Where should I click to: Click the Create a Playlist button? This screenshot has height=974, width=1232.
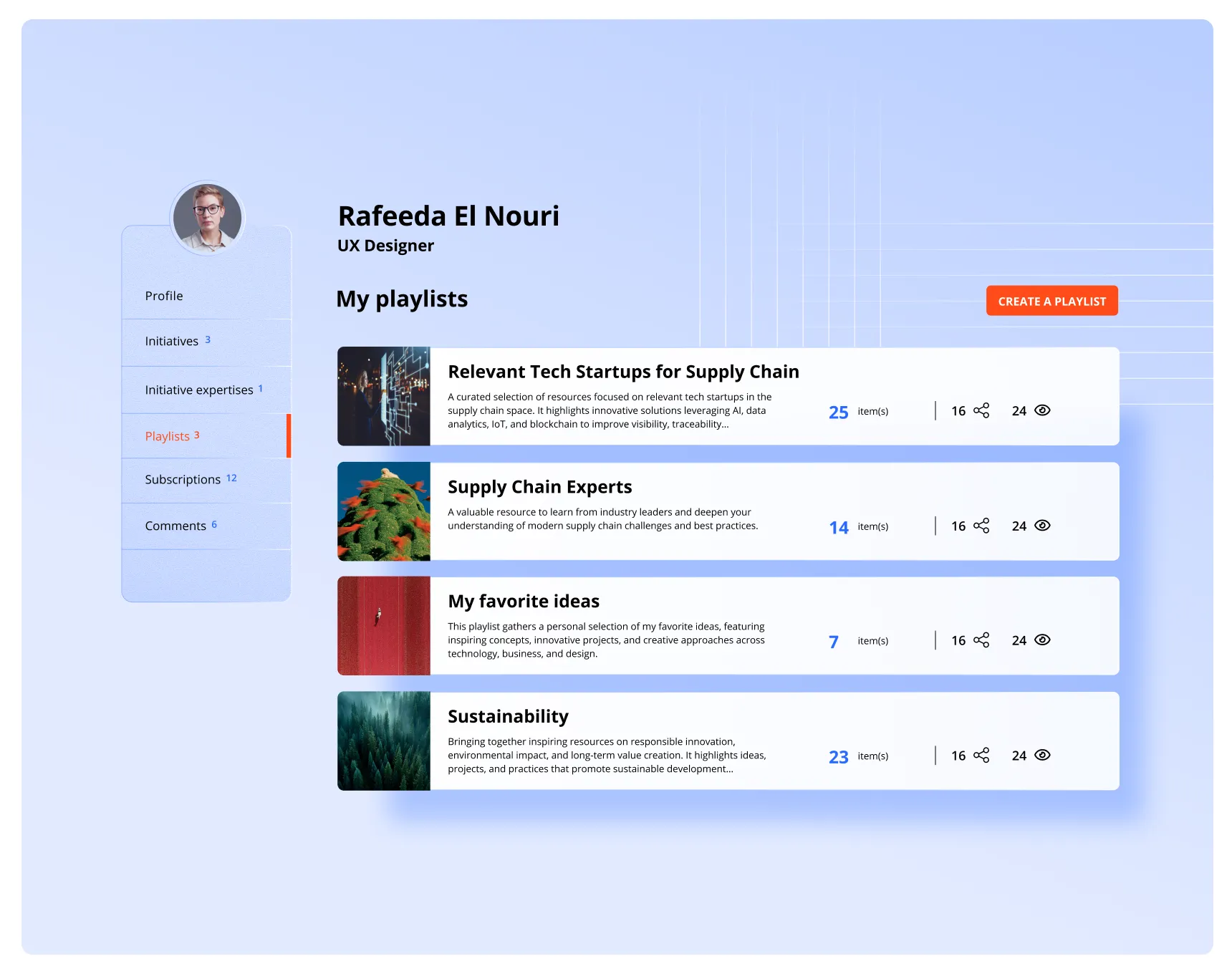(1051, 301)
